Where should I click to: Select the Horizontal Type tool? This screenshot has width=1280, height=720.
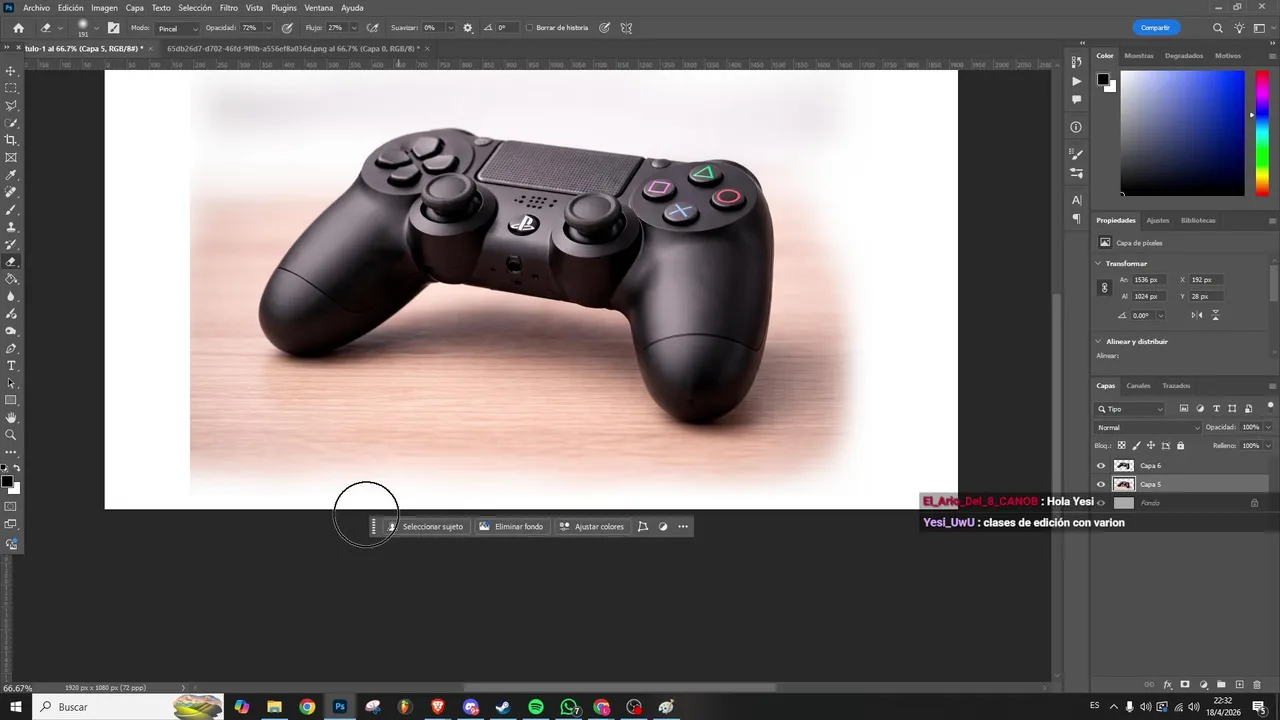click(11, 366)
